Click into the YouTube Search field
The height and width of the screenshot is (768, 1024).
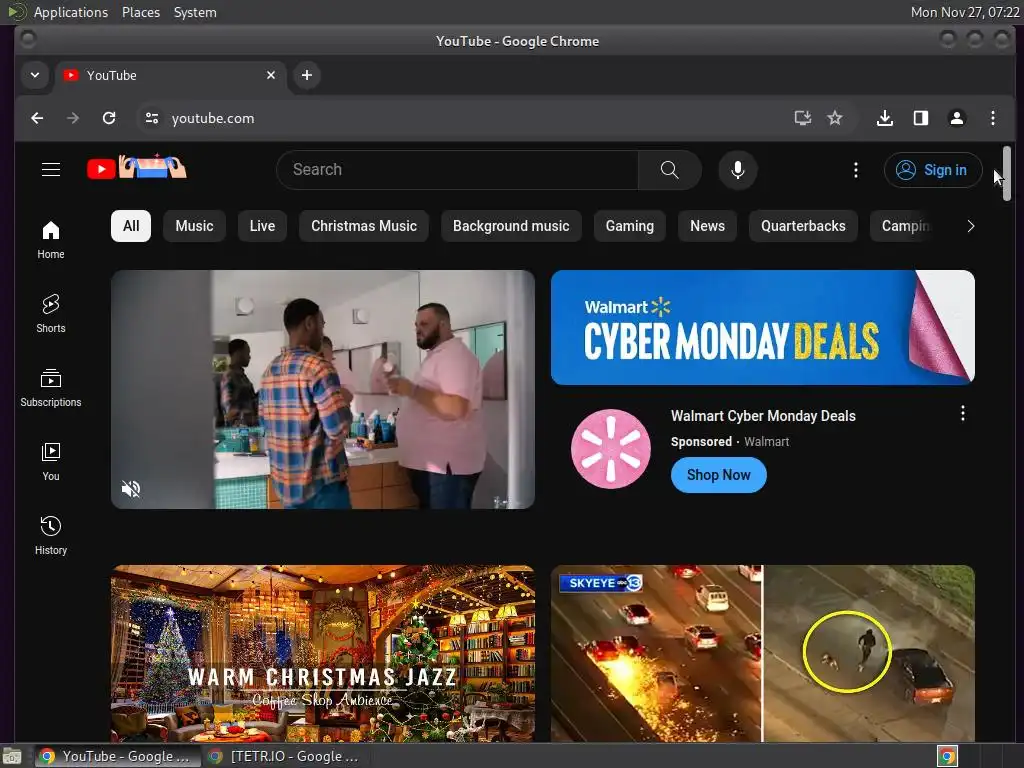click(x=457, y=170)
